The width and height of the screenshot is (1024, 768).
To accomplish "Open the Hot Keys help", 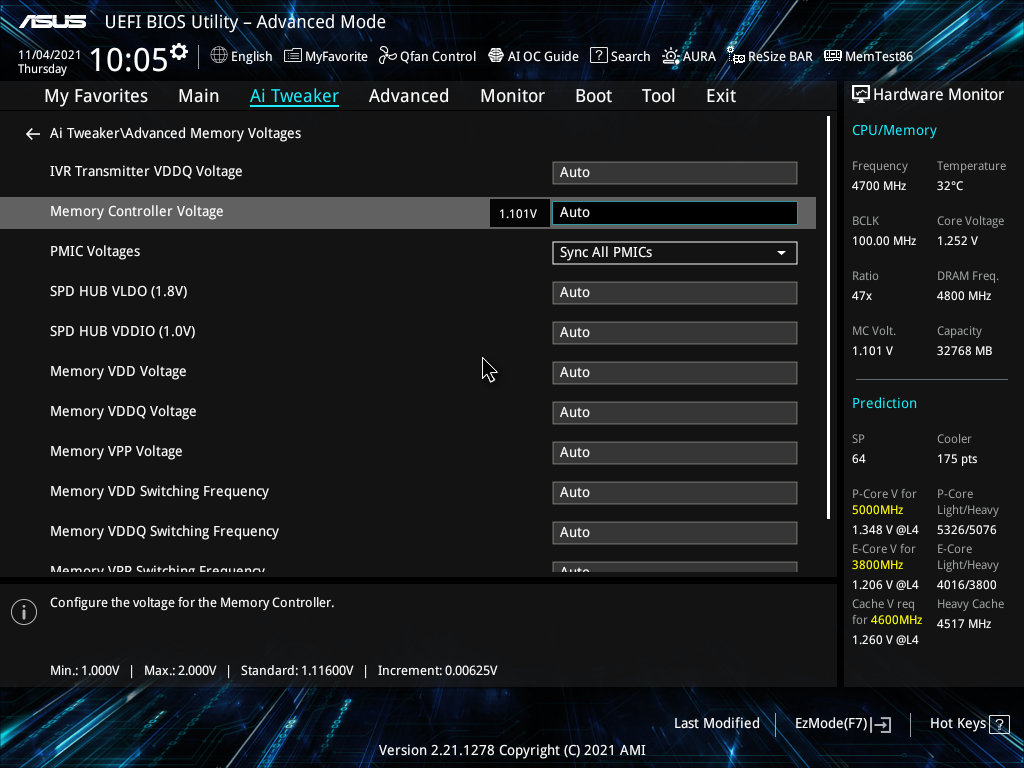I will (970, 724).
